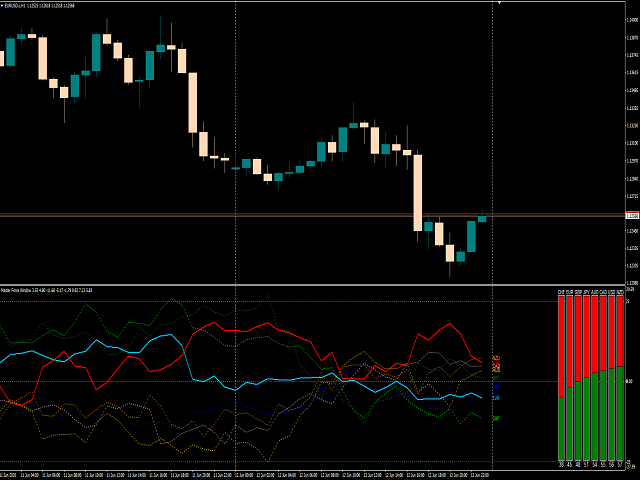Click the value 56 under USD bar
The image size is (640, 480).
[611, 464]
